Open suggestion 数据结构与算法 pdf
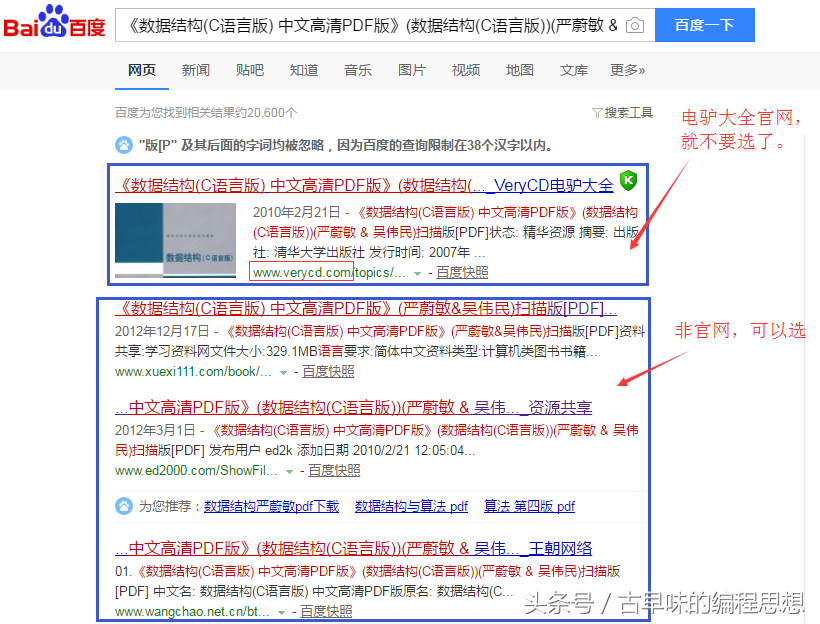820x624 pixels. pos(412,506)
